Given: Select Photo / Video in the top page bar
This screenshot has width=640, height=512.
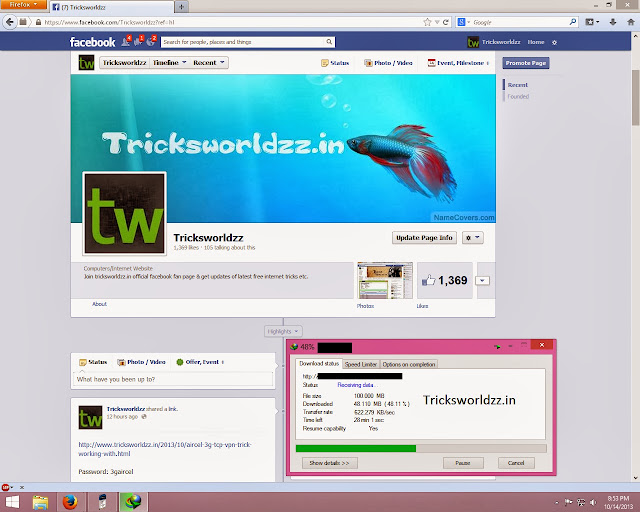Looking at the screenshot, I should click(388, 63).
